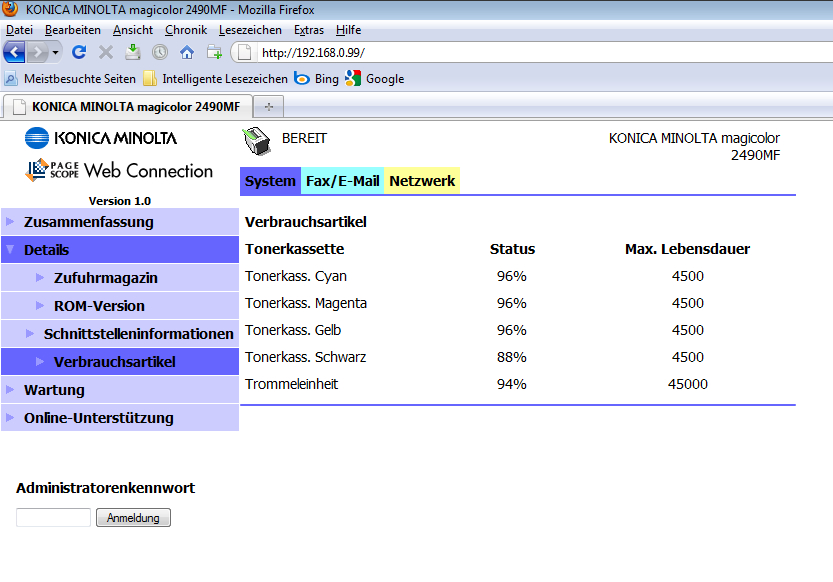Reload the page with the refresh icon
The width and height of the screenshot is (833, 582).
(79, 52)
